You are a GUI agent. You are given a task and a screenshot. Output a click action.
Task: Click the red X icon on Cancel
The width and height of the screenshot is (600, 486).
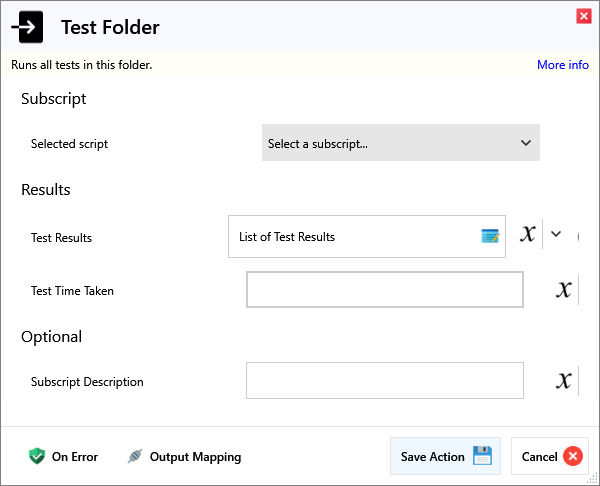tap(573, 457)
